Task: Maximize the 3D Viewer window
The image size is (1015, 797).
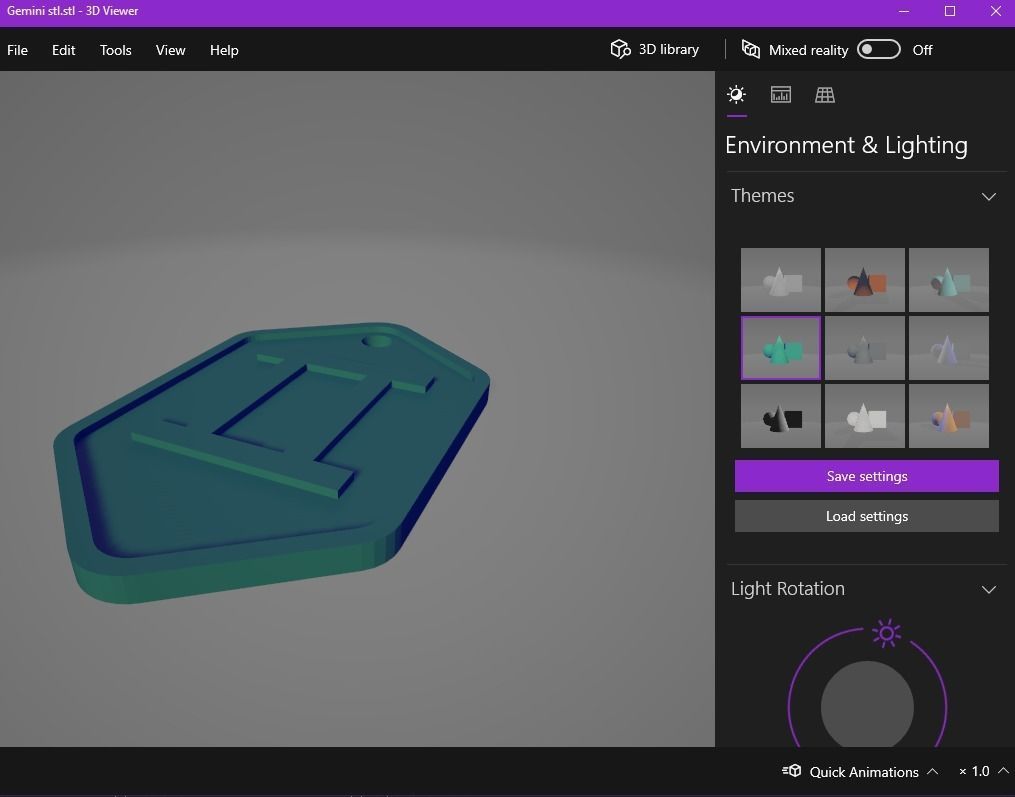Action: (950, 11)
